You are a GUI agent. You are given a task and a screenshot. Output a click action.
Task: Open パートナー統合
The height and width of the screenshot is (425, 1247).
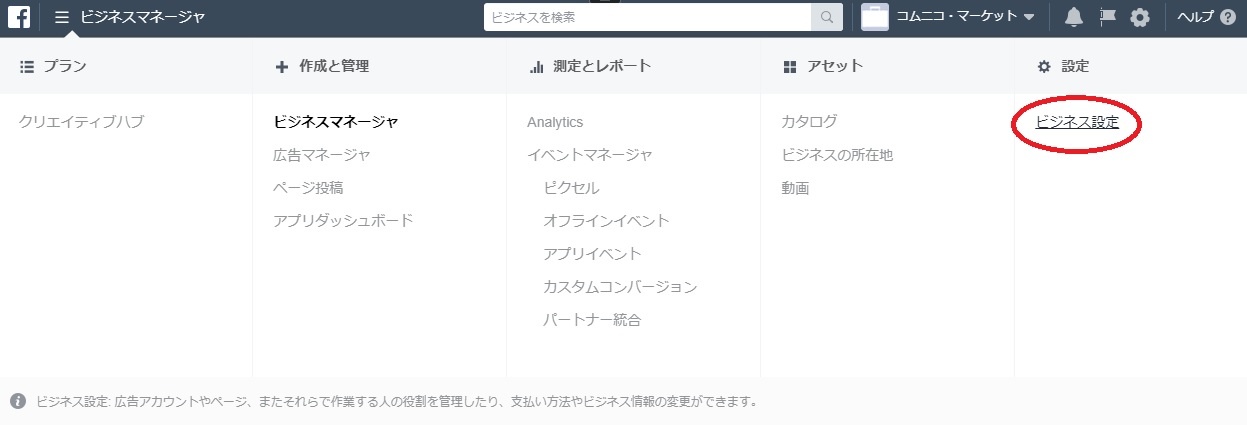click(x=593, y=320)
